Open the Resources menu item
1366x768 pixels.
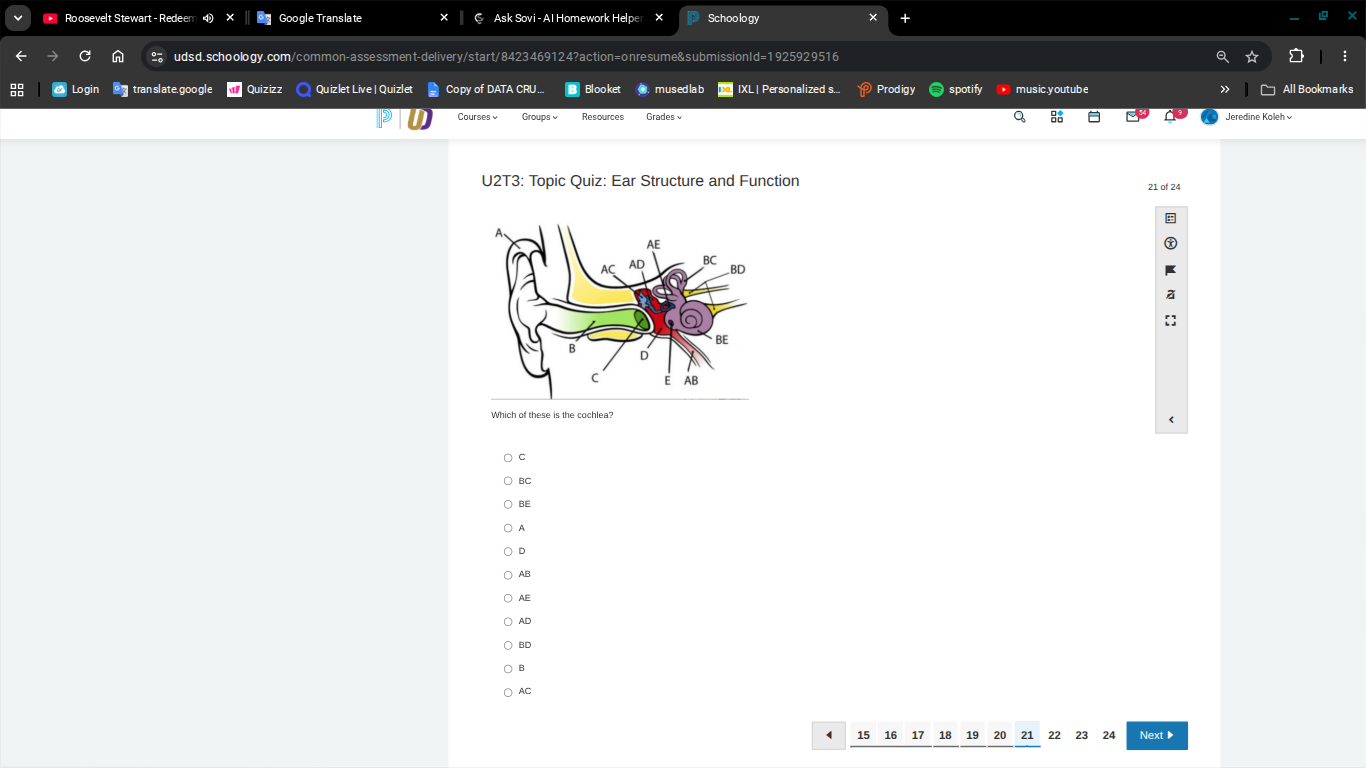(x=603, y=117)
